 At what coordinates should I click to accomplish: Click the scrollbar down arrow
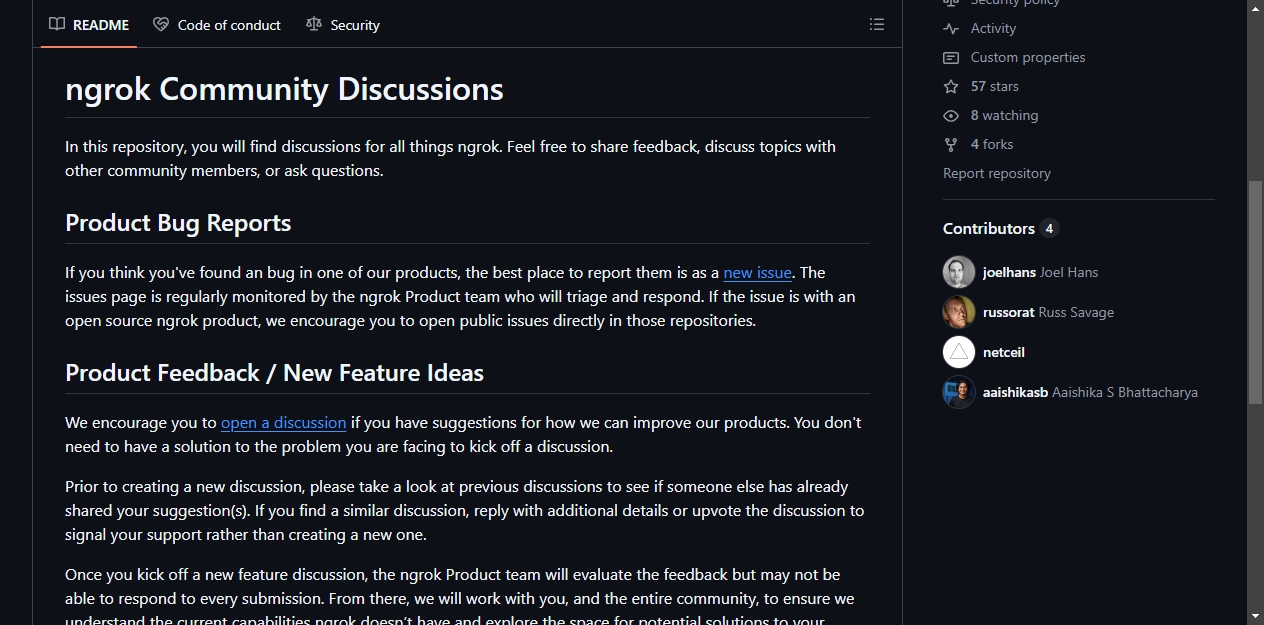[1255, 616]
